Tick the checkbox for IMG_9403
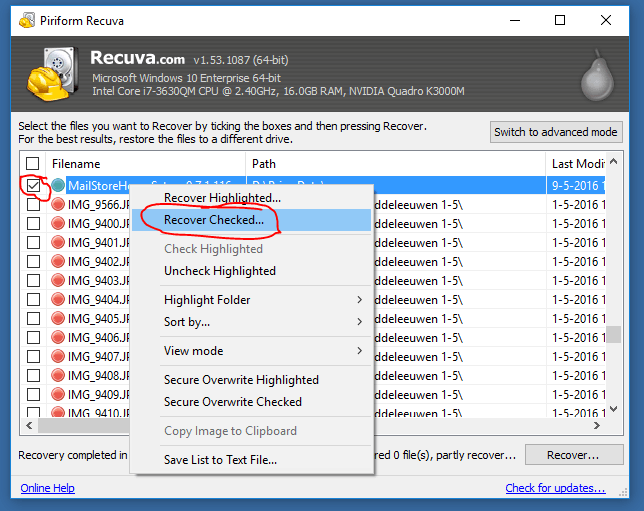The width and height of the screenshot is (644, 511). [x=33, y=280]
